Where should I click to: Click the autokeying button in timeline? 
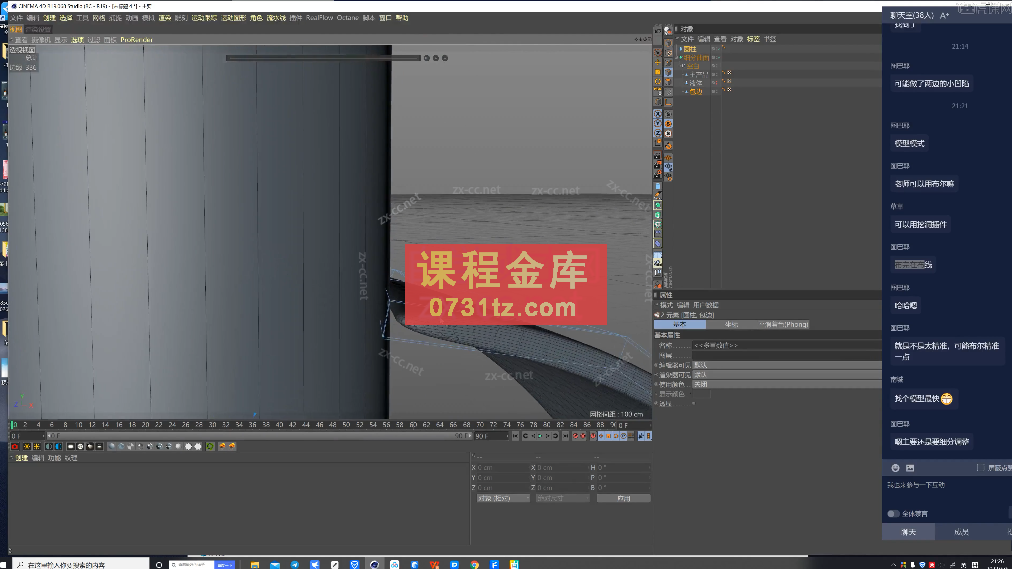583,436
